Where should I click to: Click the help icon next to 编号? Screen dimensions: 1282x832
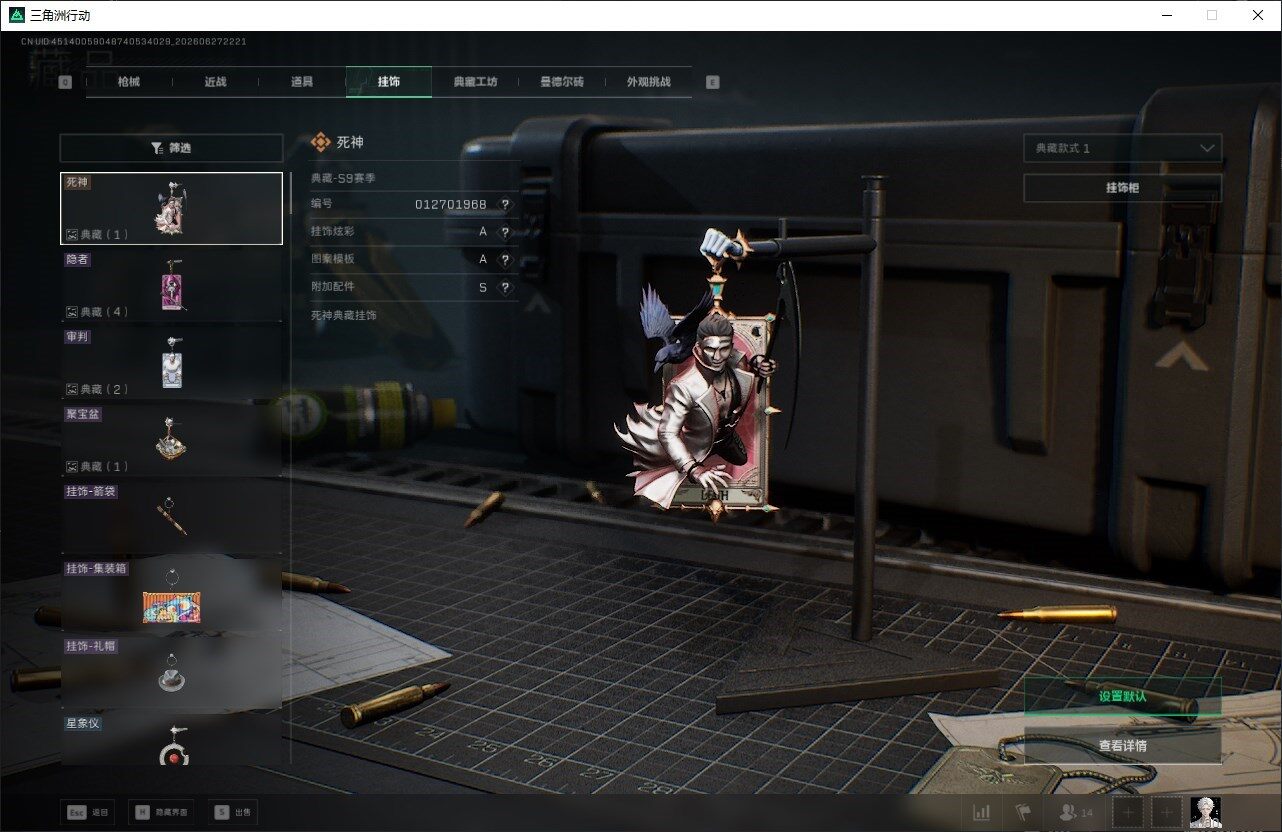click(505, 204)
